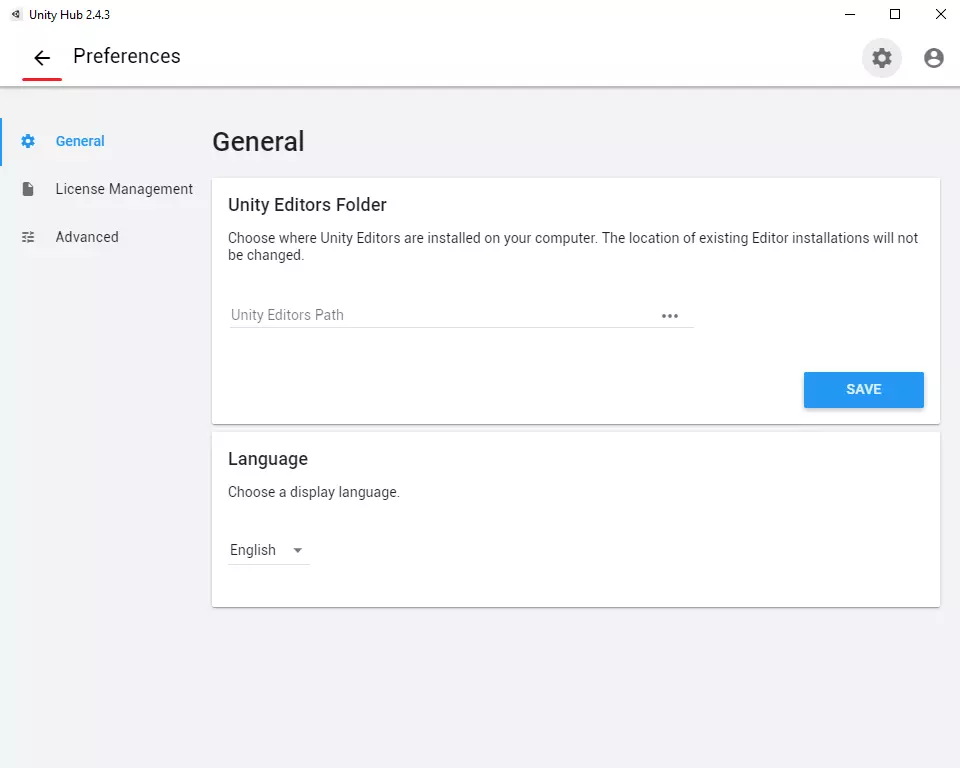Expand the language selector arrow

coord(297,551)
